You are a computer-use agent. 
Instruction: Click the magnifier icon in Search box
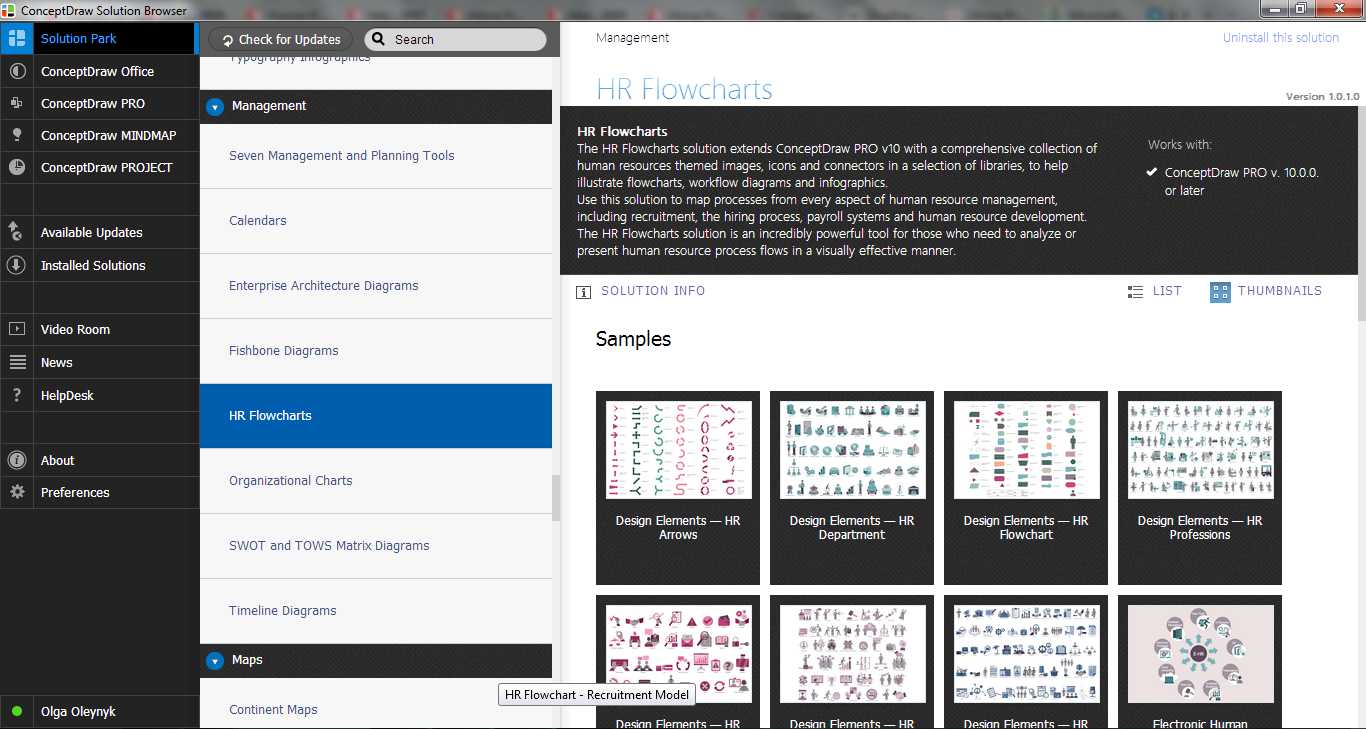pyautogui.click(x=378, y=39)
